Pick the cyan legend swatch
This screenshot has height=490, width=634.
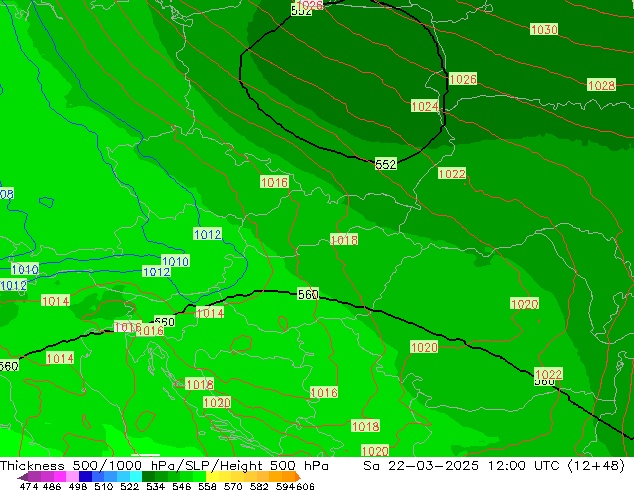(x=136, y=477)
